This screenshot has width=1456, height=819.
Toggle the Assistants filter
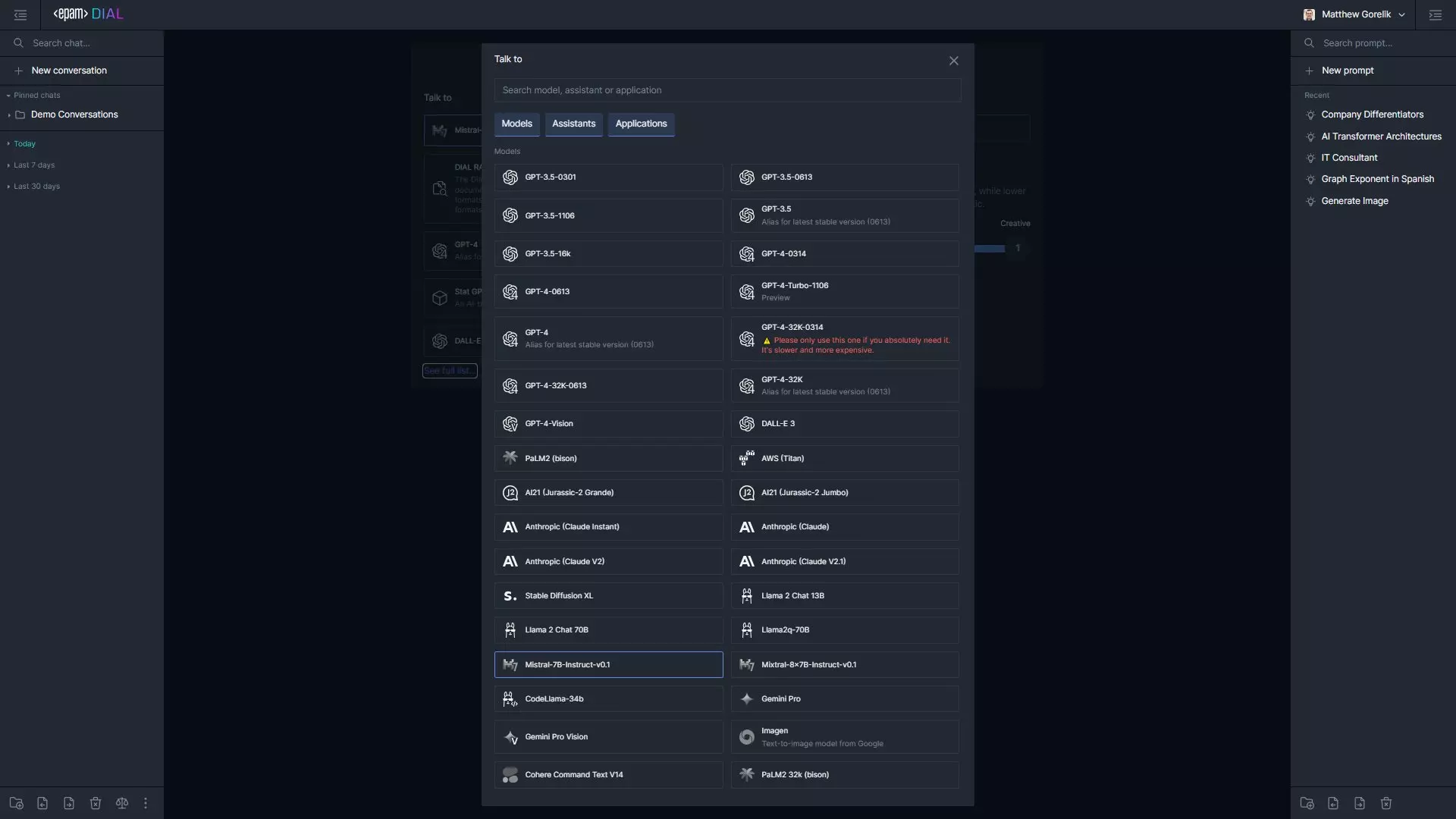574,124
